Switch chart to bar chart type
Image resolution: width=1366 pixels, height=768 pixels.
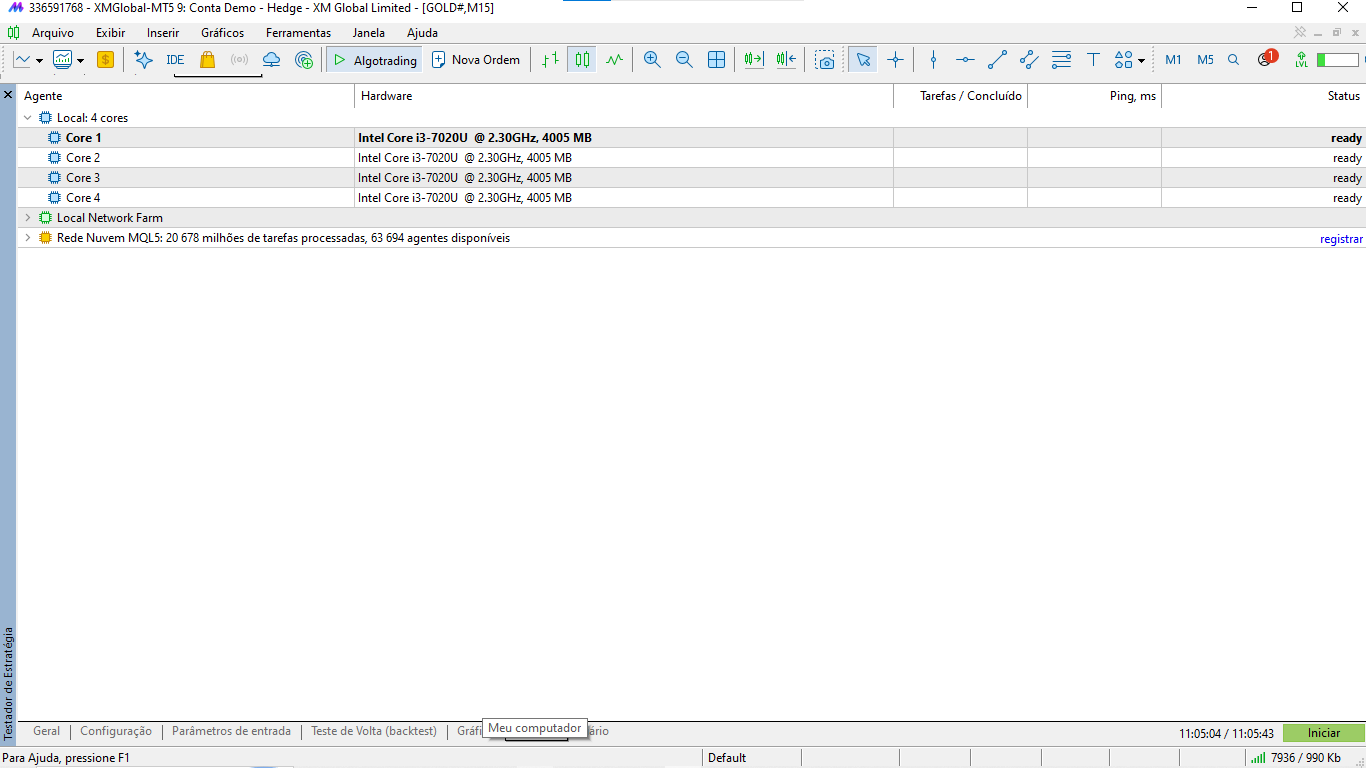[x=550, y=60]
